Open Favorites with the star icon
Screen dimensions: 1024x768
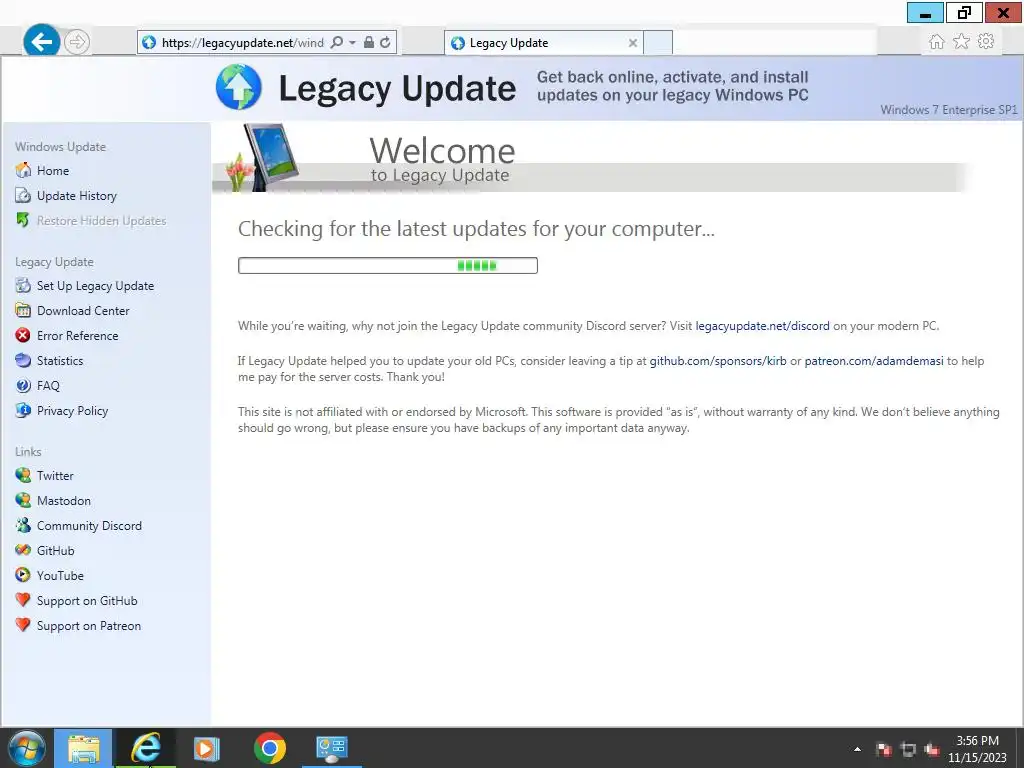point(961,42)
